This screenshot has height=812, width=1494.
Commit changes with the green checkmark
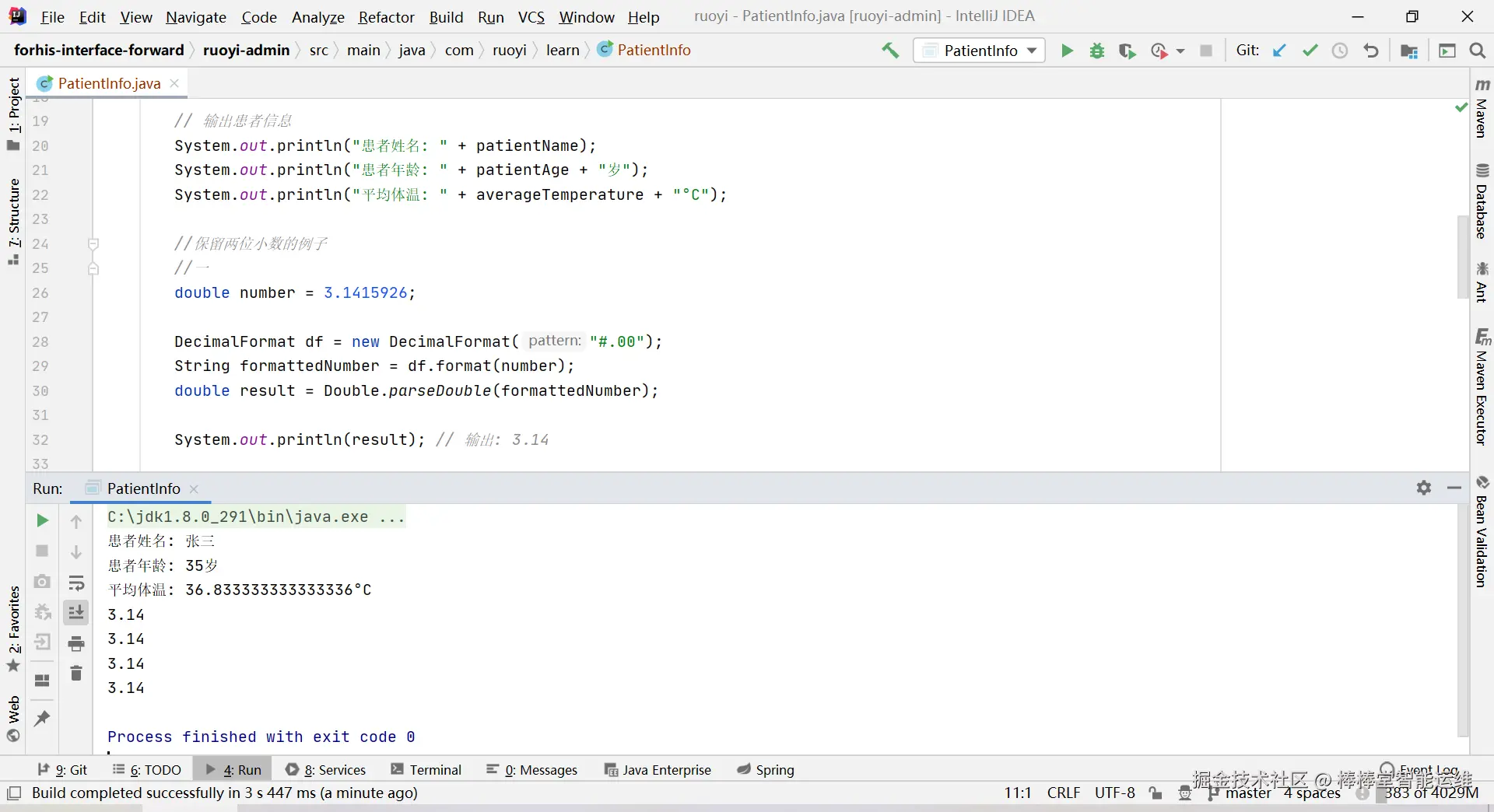[x=1310, y=51]
